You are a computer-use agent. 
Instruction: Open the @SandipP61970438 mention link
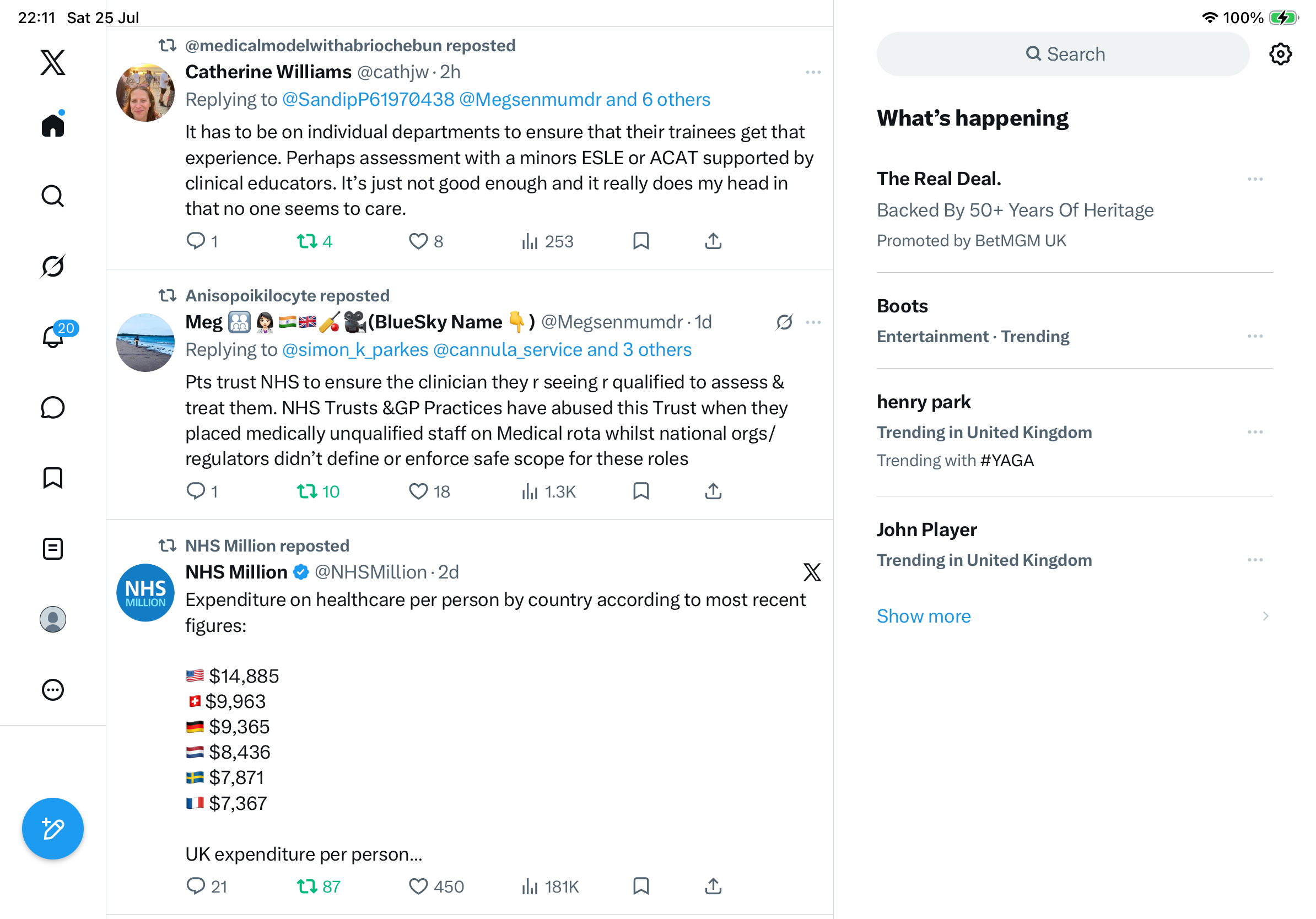[368, 100]
